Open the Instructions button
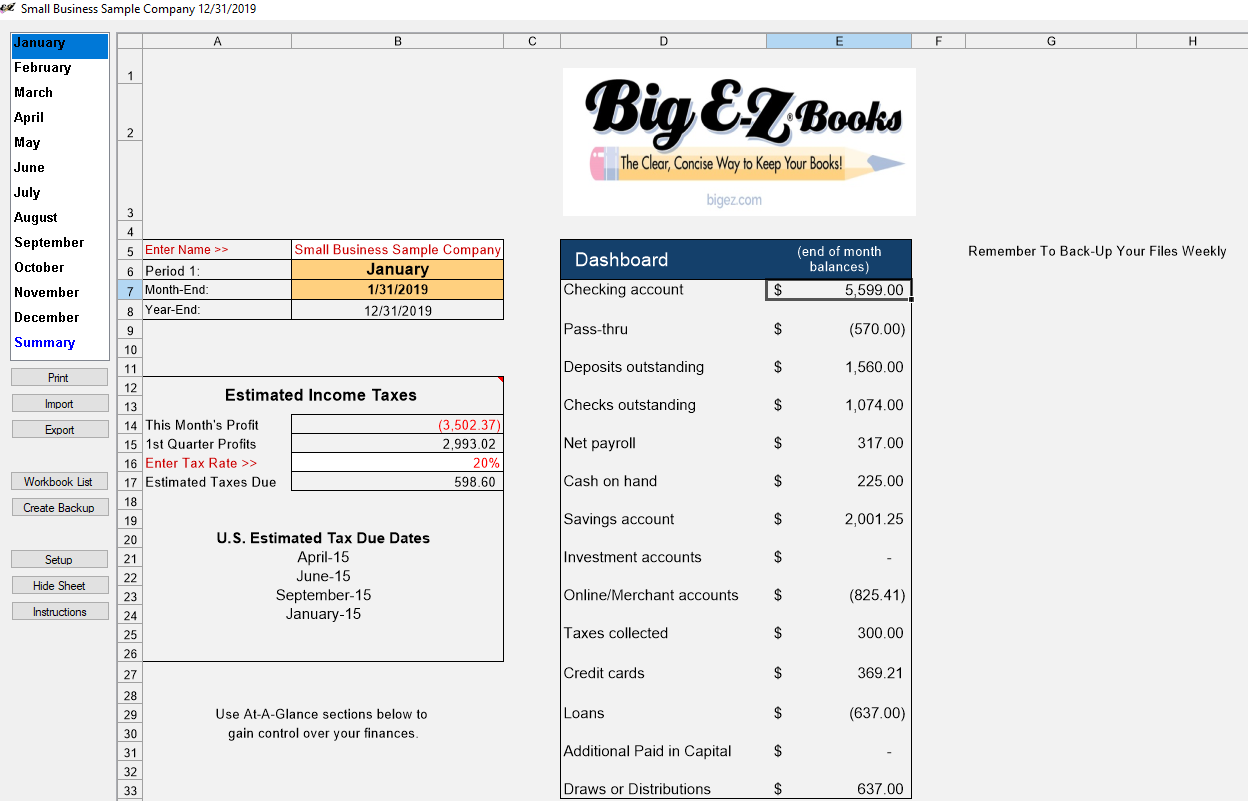 coord(59,612)
